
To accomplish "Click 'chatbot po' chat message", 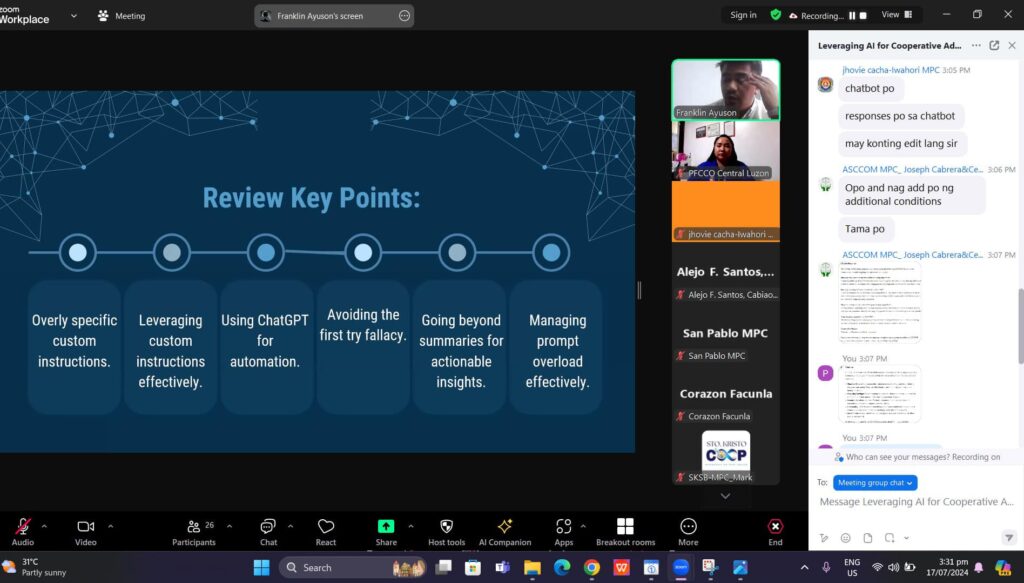I will [869, 88].
